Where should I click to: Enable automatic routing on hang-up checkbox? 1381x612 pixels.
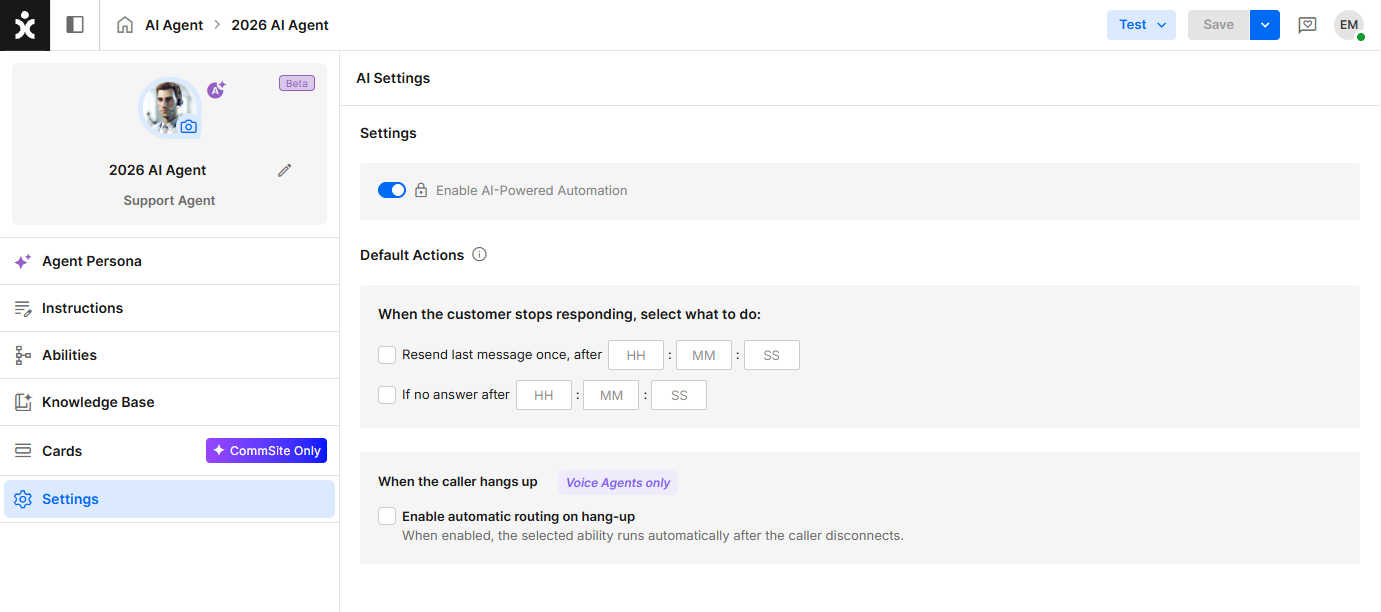(387, 516)
